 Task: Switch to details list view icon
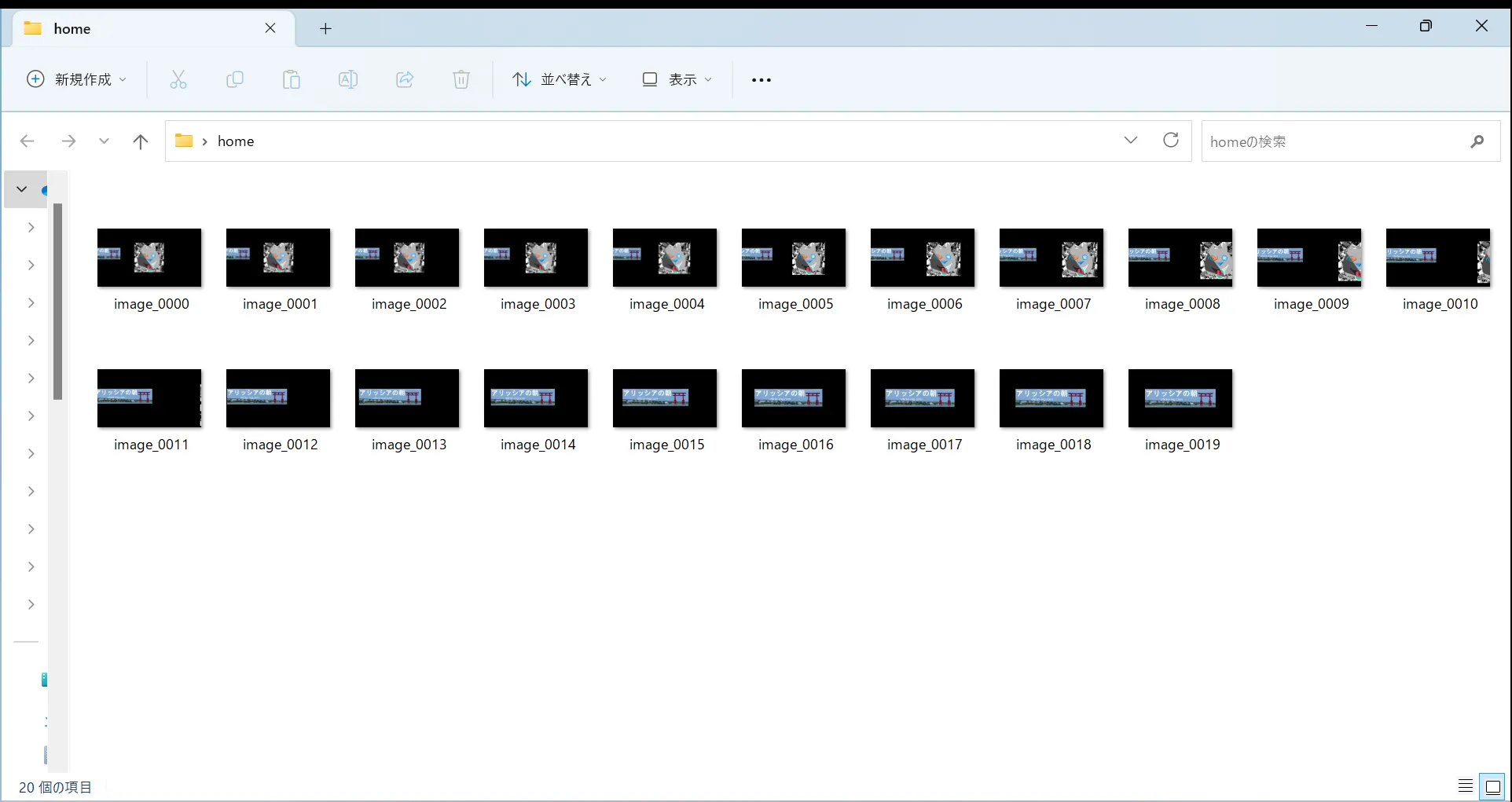[1466, 786]
